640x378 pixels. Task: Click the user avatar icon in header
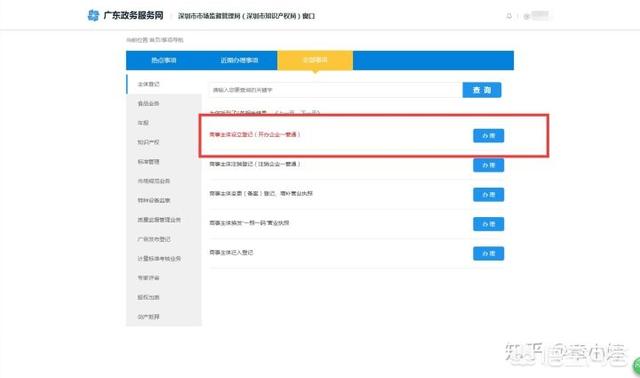point(527,16)
